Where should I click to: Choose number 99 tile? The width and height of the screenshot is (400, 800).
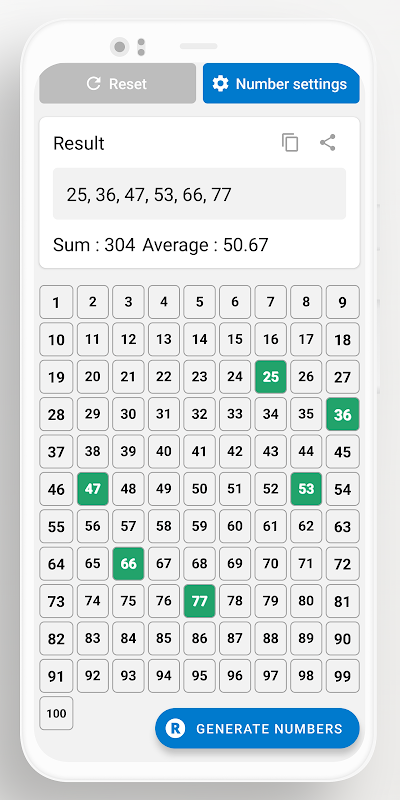(342, 676)
